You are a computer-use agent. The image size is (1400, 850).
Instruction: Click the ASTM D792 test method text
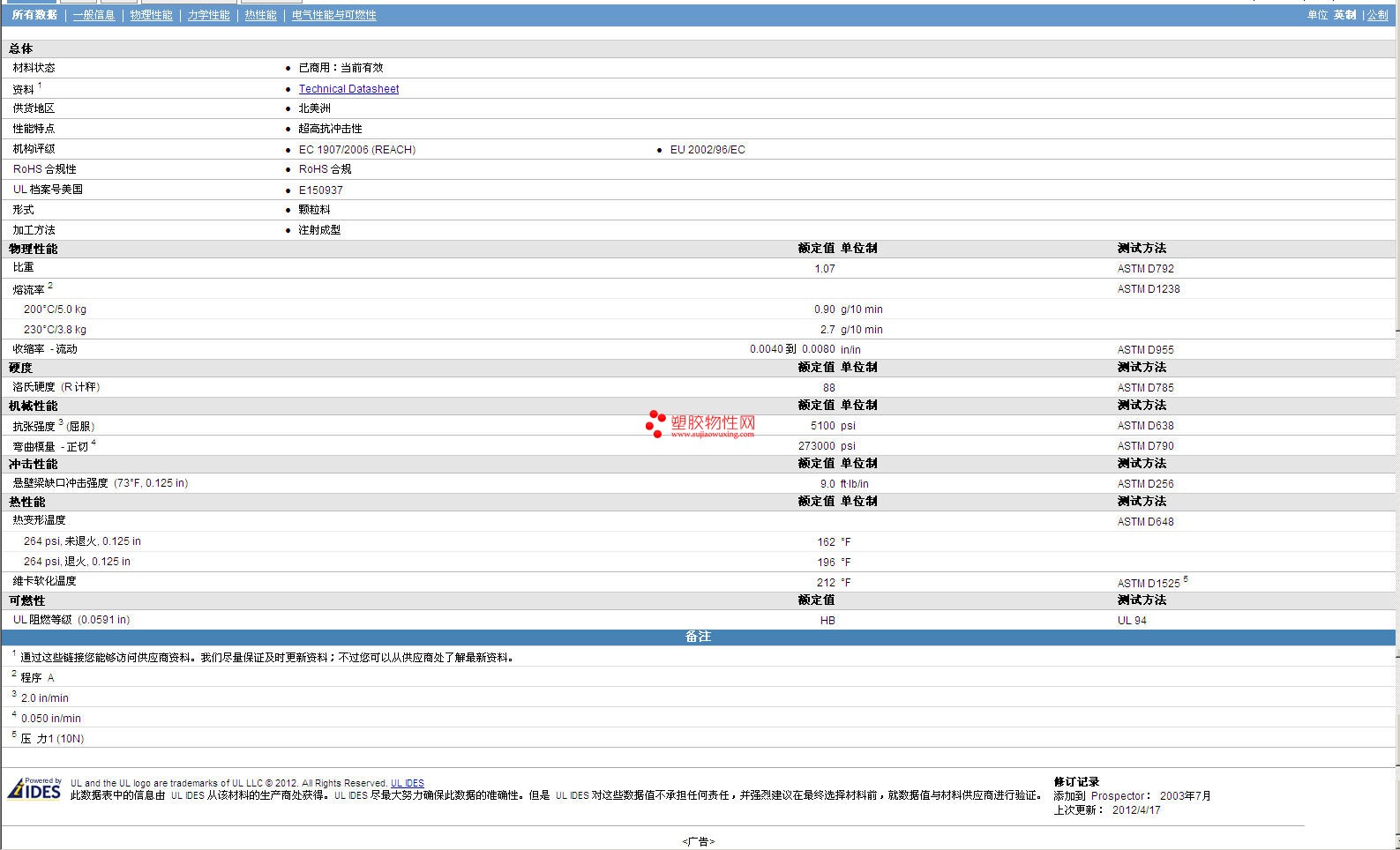[x=1145, y=269]
